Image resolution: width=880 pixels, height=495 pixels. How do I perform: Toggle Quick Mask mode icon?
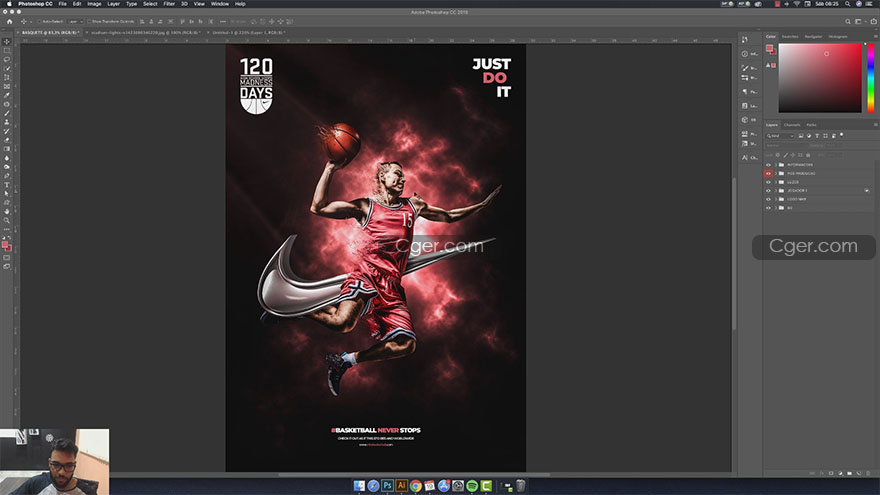tap(7, 258)
